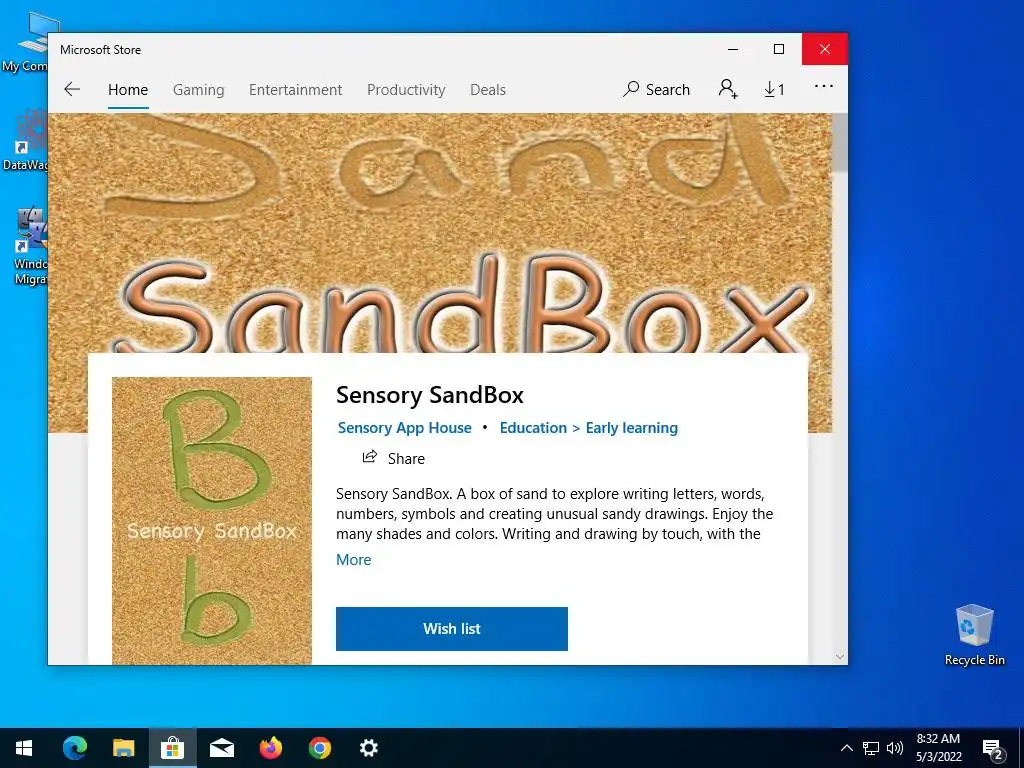Open the Education category link

pyautogui.click(x=533, y=428)
